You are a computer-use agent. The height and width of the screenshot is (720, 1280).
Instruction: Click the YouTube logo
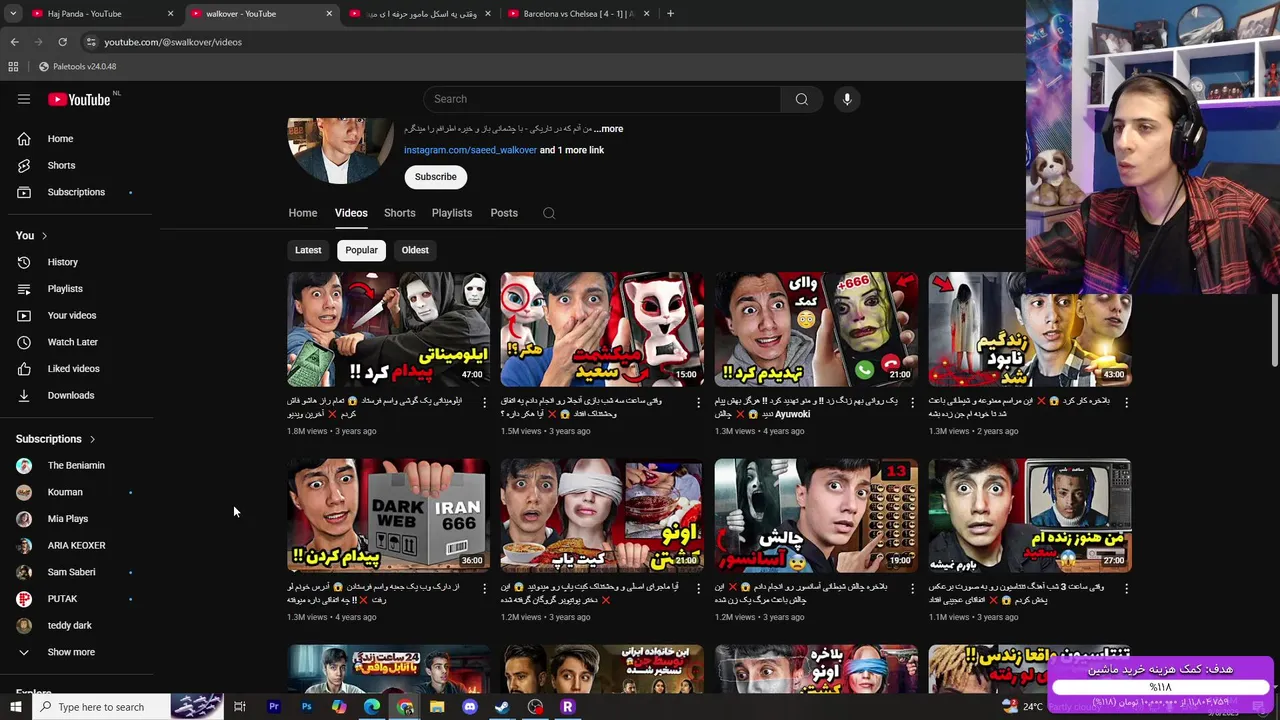point(79,99)
